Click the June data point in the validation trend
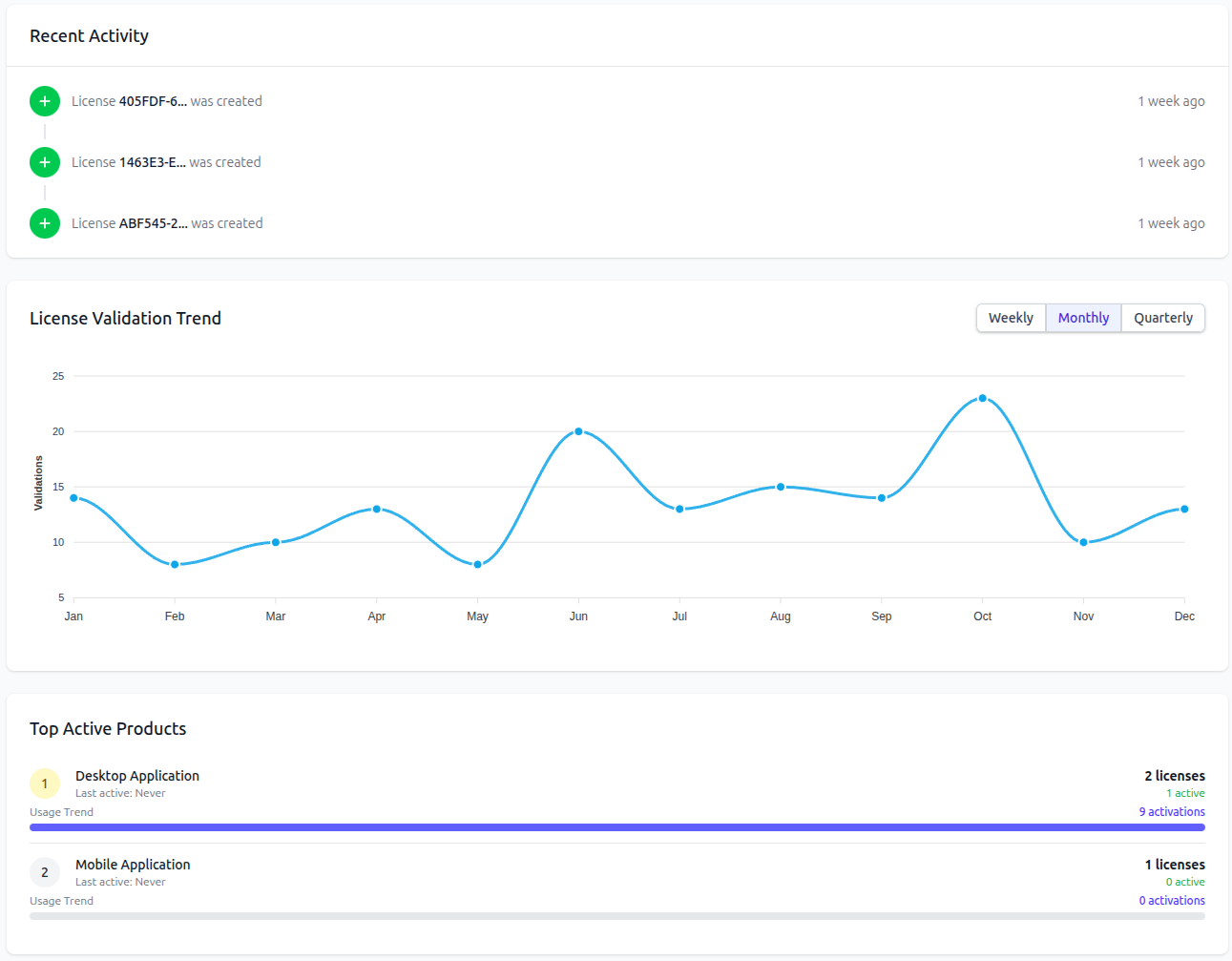Screen dimensions: 1232x961 point(578,430)
